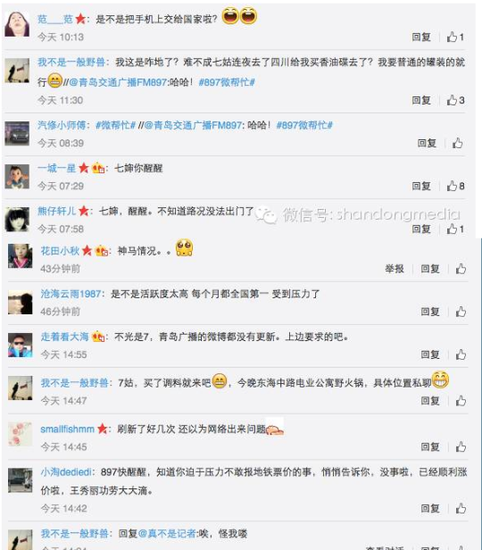Click thumbs-up on 汽修小师傅's comment

[457, 143]
